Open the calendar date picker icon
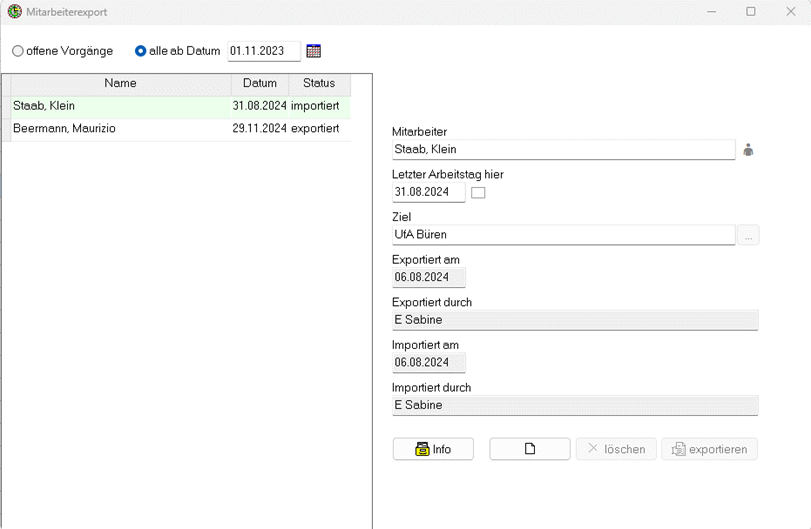The image size is (811, 529). click(313, 51)
